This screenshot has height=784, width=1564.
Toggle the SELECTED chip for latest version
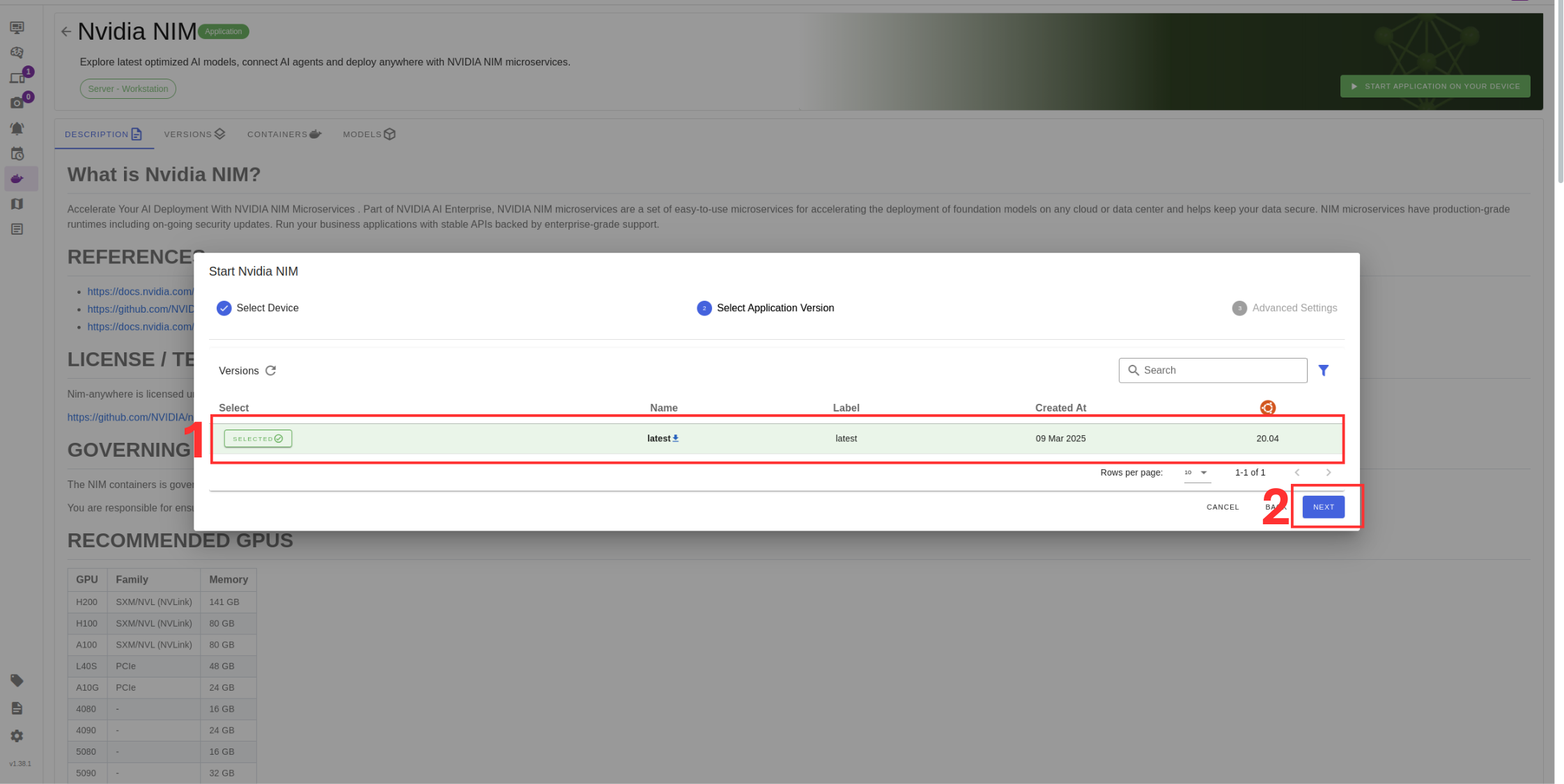[x=258, y=439]
